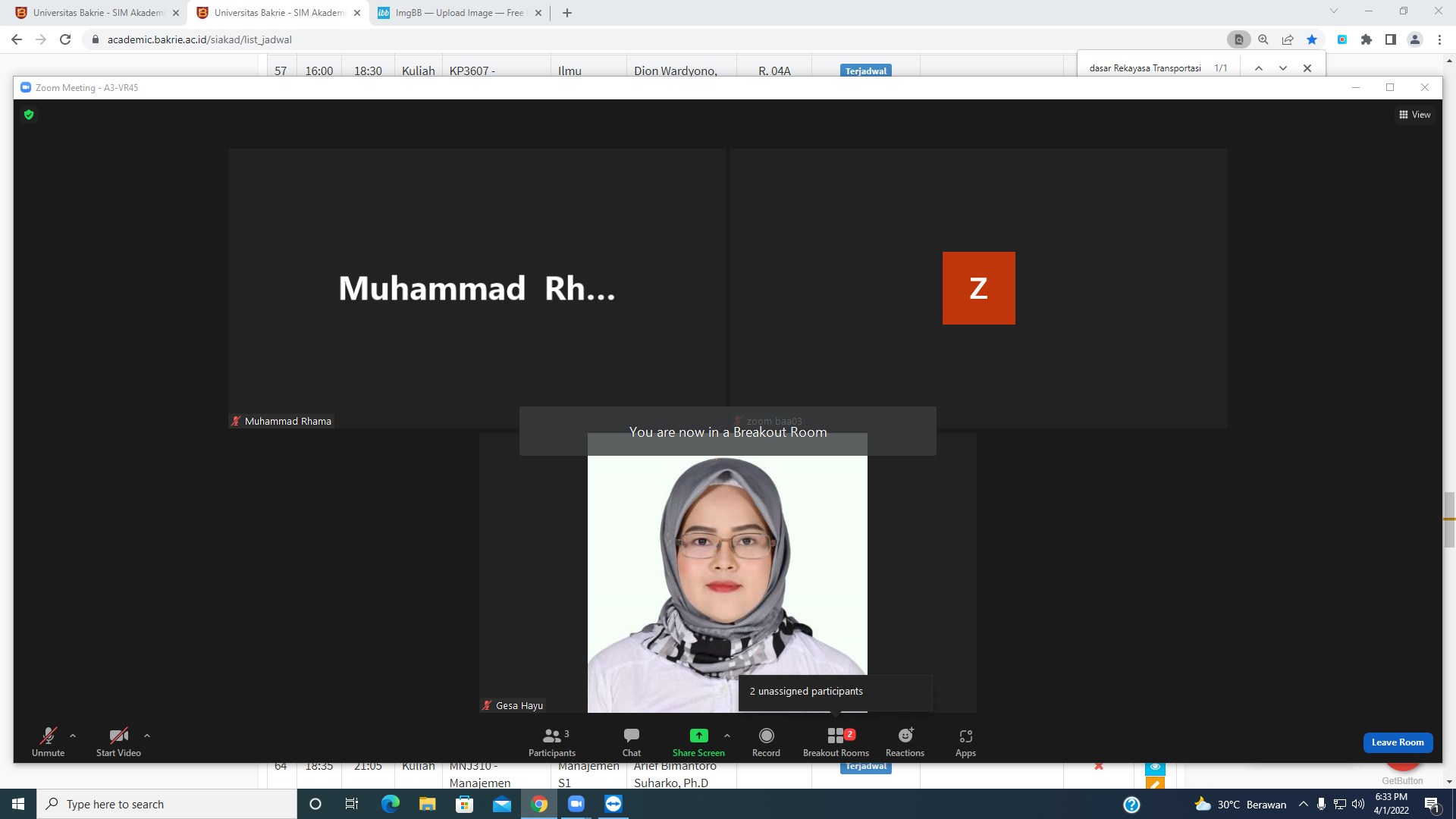Switch to the ImgBB Upload Image tab
The height and width of the screenshot is (819, 1456).
[x=460, y=13]
